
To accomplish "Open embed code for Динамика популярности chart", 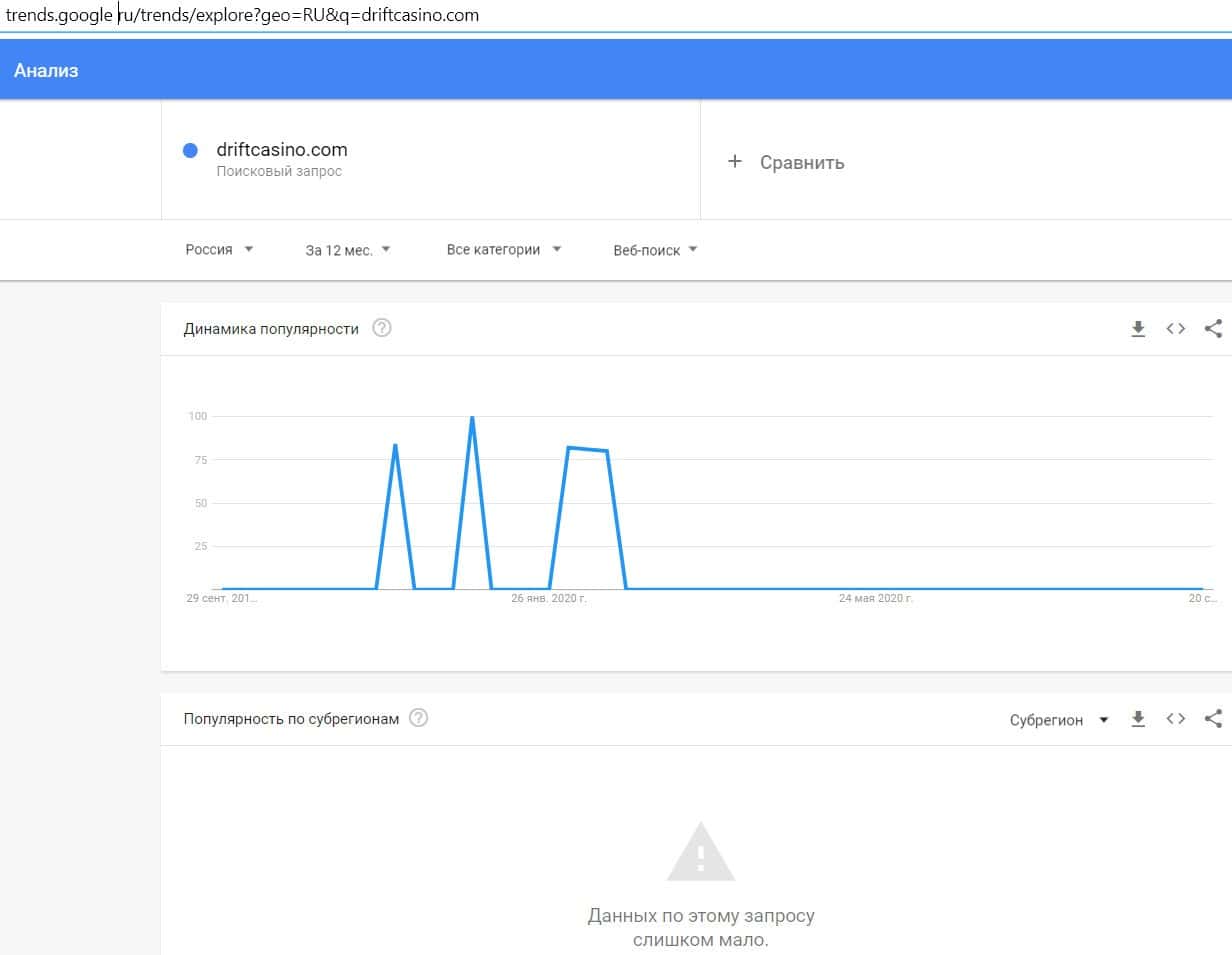I will click(x=1176, y=328).
